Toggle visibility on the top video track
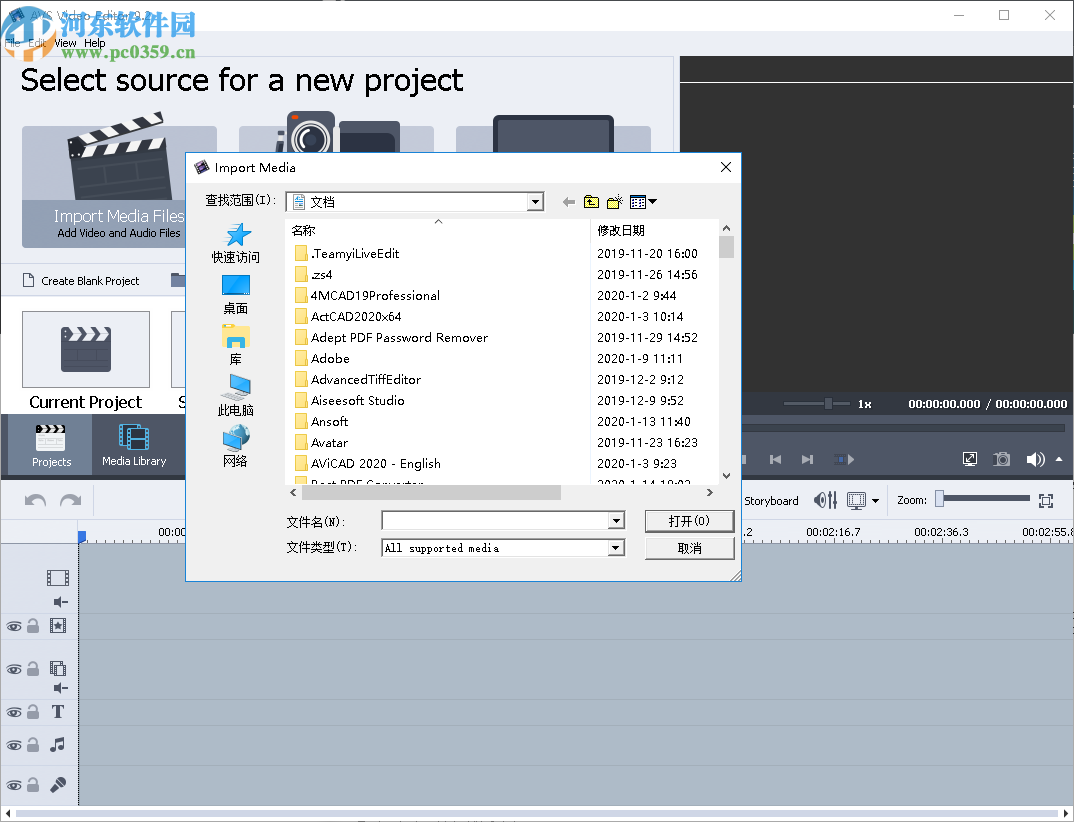This screenshot has height=822, width=1074. pyautogui.click(x=15, y=626)
